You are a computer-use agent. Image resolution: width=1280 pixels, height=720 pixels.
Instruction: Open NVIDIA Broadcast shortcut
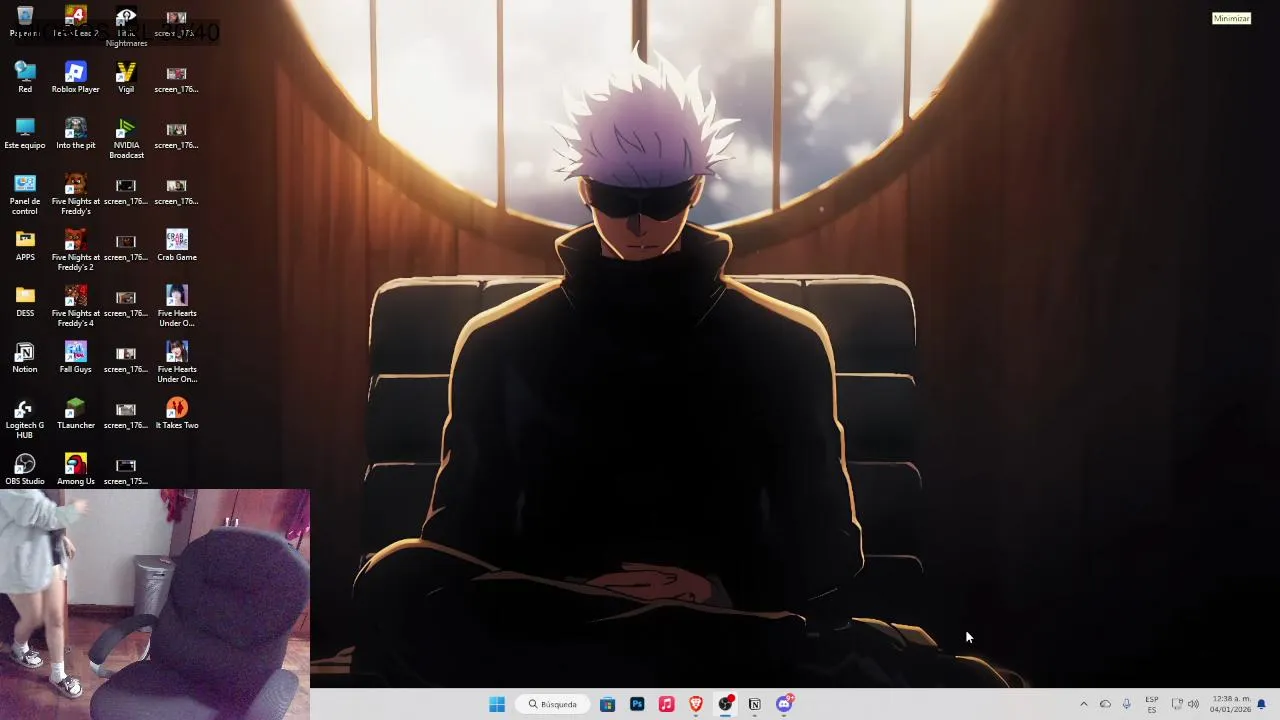tap(126, 139)
